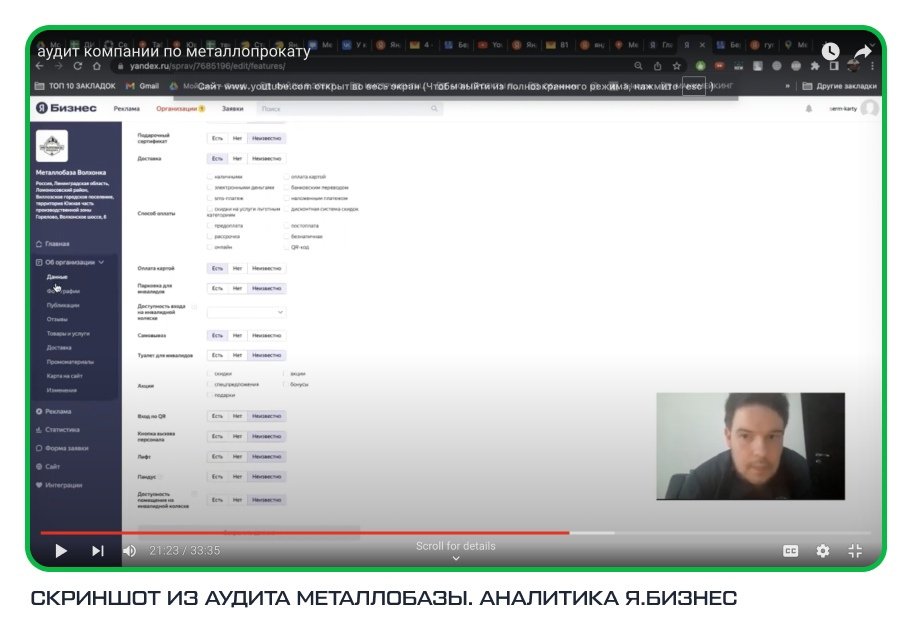Open the Gmail bookmark
The height and width of the screenshot is (641, 912).
143,86
